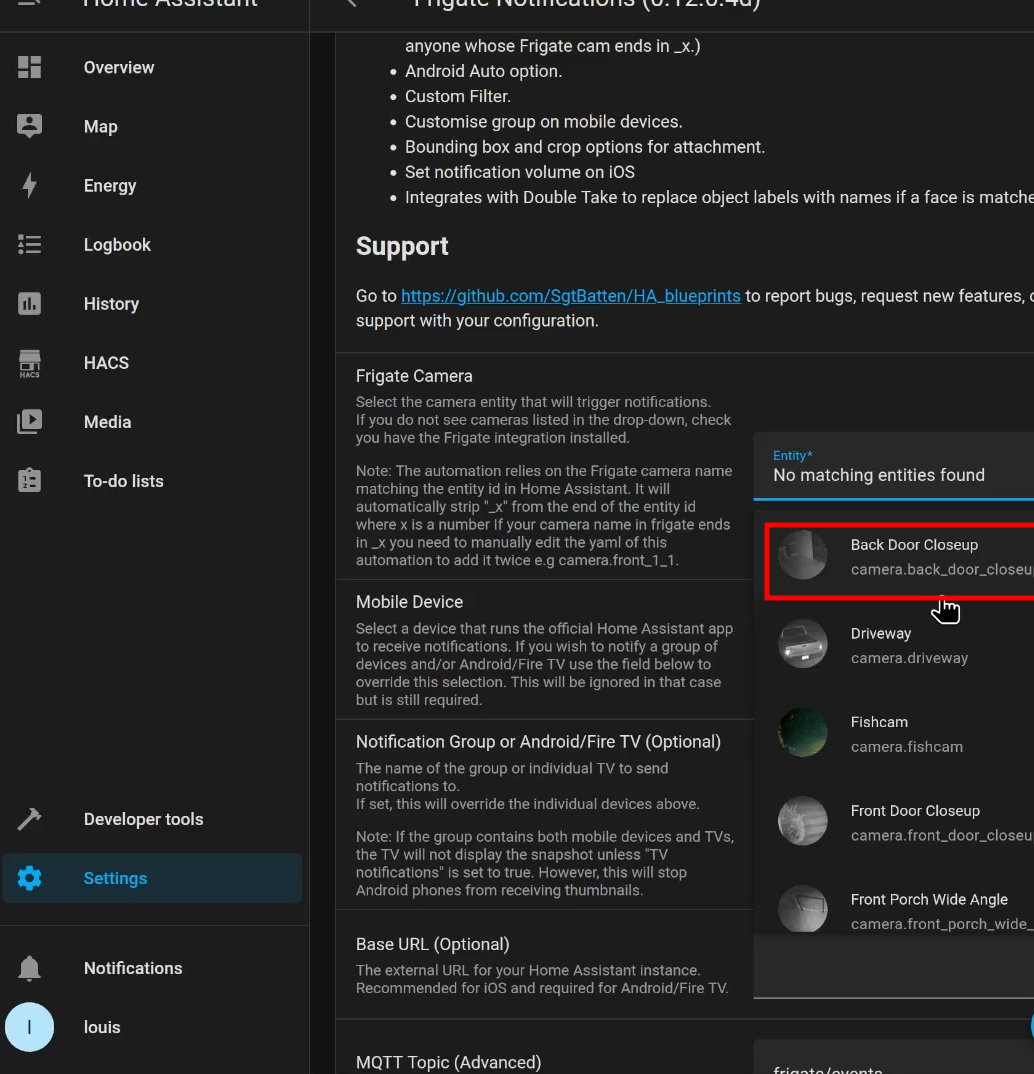Click the Android Auto option bullet
This screenshot has height=1074, width=1034.
tap(483, 71)
